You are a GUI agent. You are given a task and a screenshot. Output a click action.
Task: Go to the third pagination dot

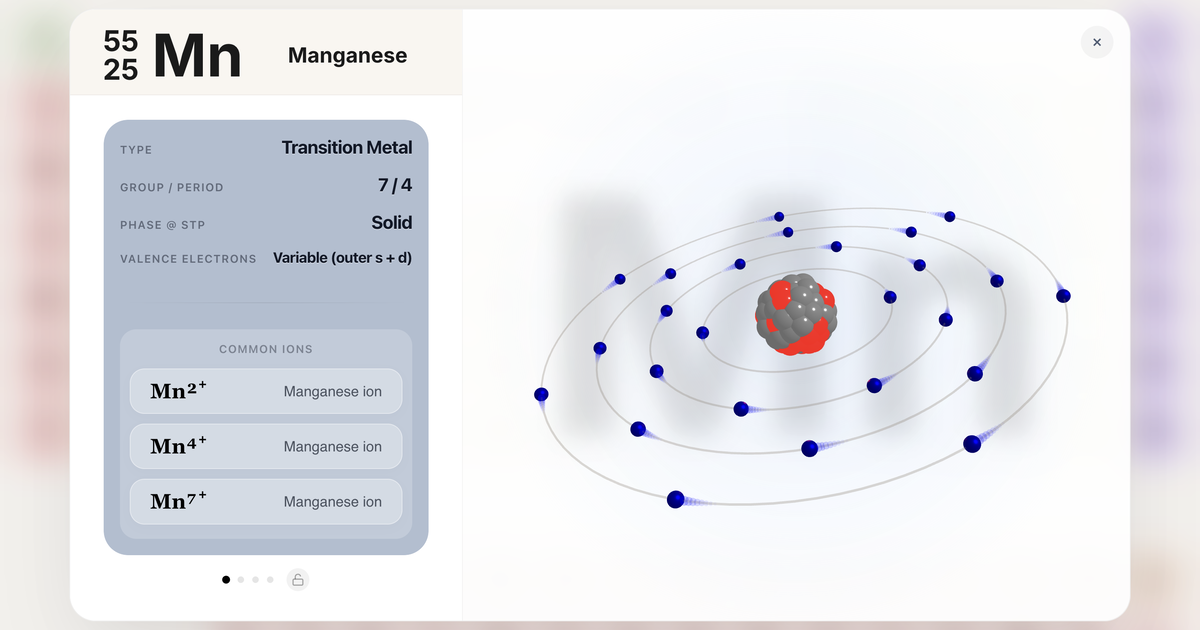pyautogui.click(x=256, y=579)
